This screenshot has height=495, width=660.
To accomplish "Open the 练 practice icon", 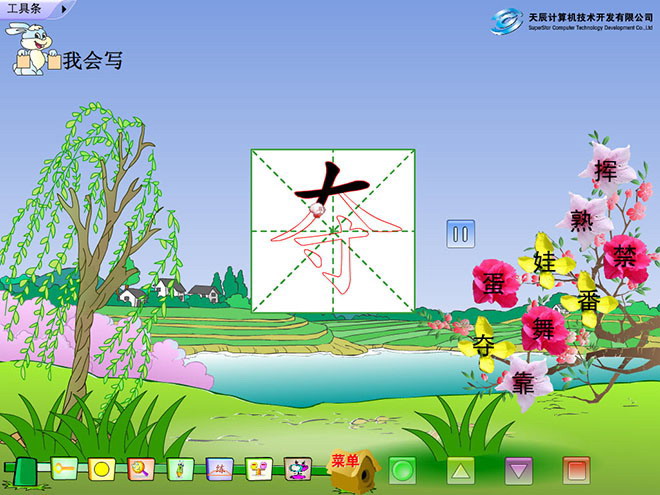I will point(220,468).
